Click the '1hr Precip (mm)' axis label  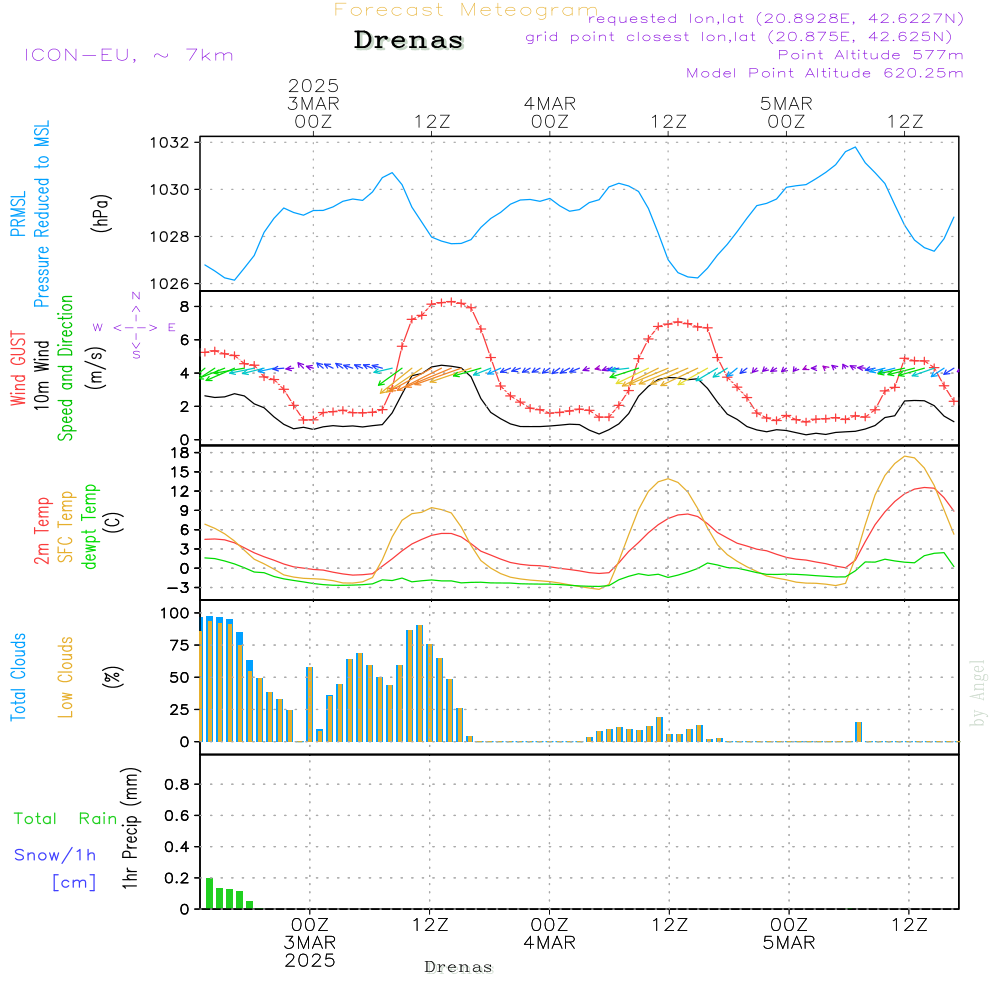pyautogui.click(x=130, y=828)
